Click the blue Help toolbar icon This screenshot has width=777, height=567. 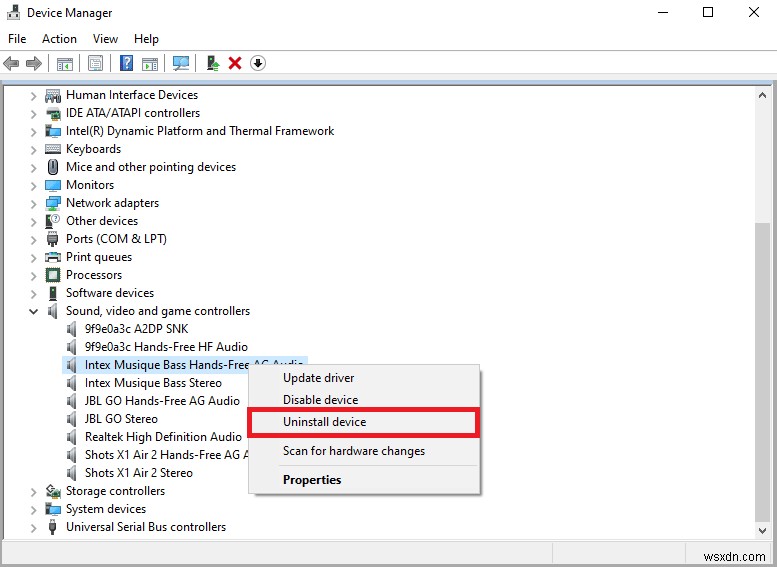coord(126,63)
